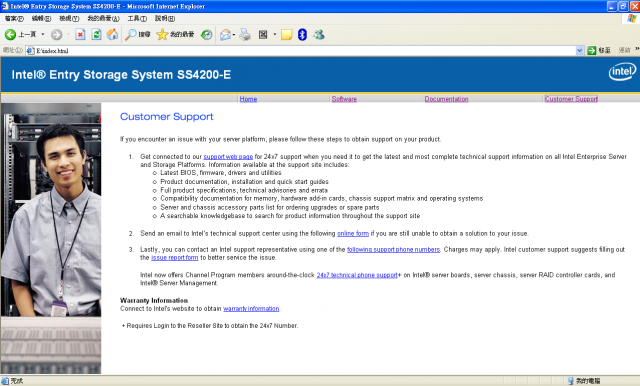This screenshot has width=640, height=386.
Task: Open the History clock-globe icon
Action: 207,35
